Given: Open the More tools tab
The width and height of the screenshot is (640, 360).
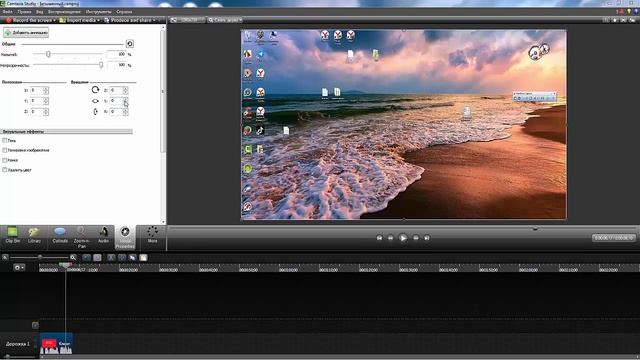Looking at the screenshot, I should pyautogui.click(x=152, y=236).
